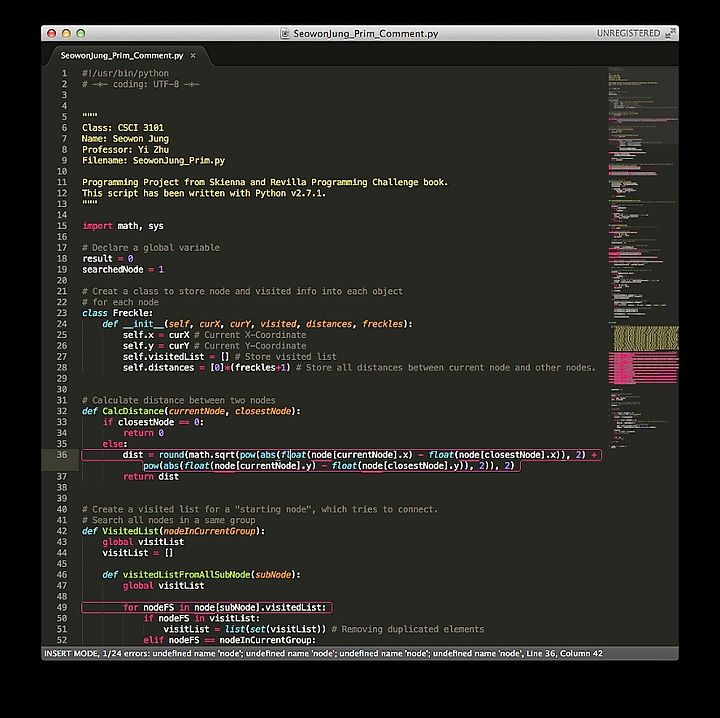720x718 pixels.
Task: Click the 'return dist' statement
Action: tap(151, 477)
